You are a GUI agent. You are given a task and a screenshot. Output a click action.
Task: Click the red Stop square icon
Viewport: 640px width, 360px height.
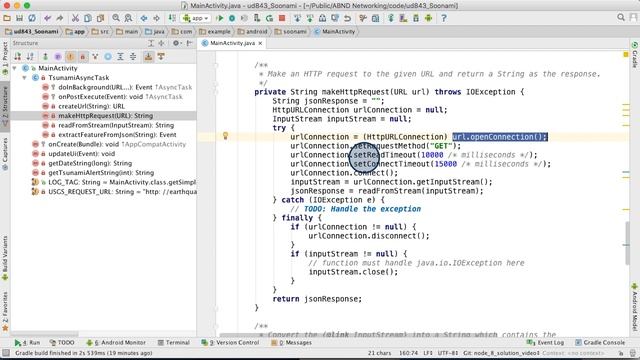click(x=282, y=18)
